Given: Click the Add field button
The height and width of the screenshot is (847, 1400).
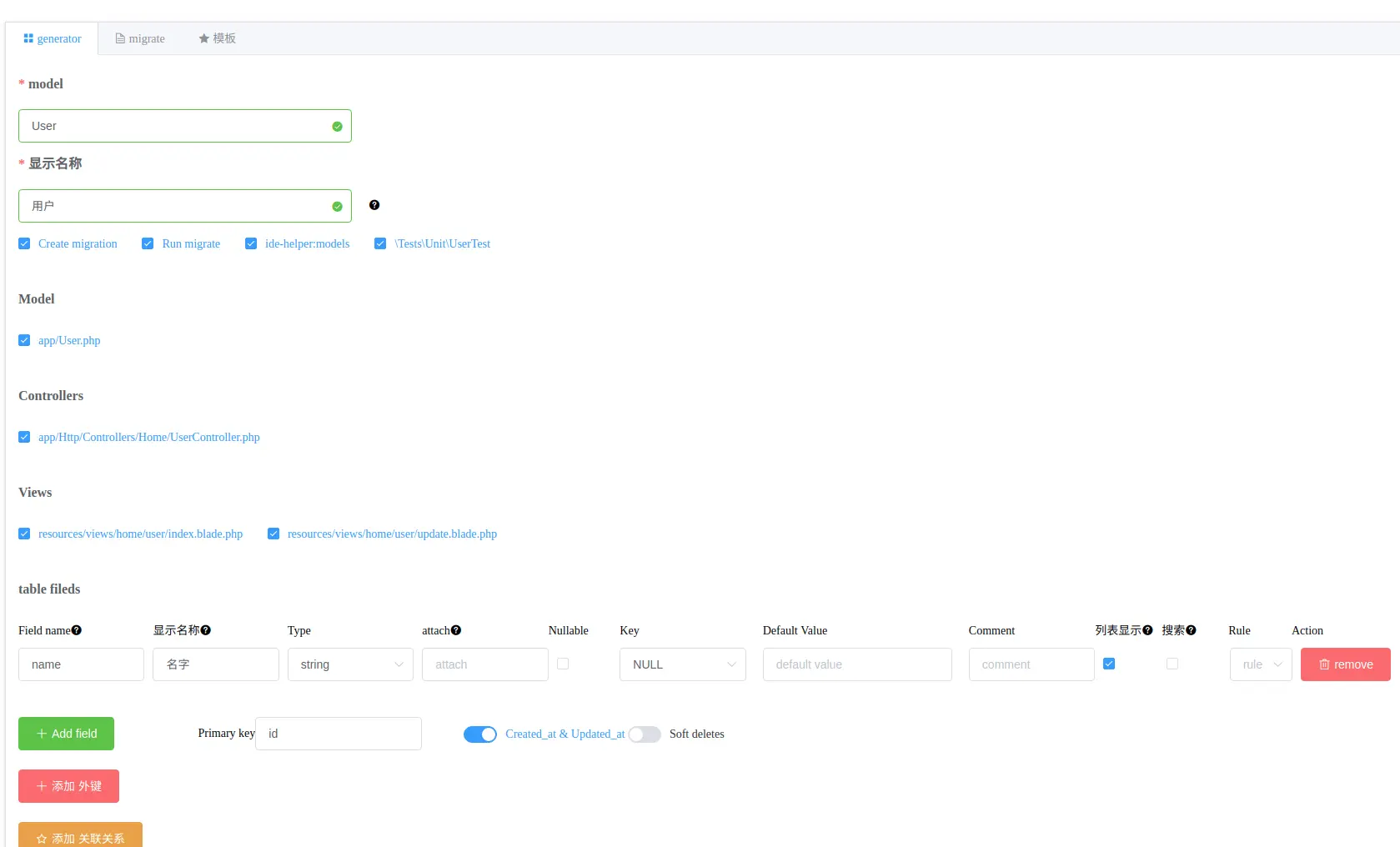Looking at the screenshot, I should point(66,734).
